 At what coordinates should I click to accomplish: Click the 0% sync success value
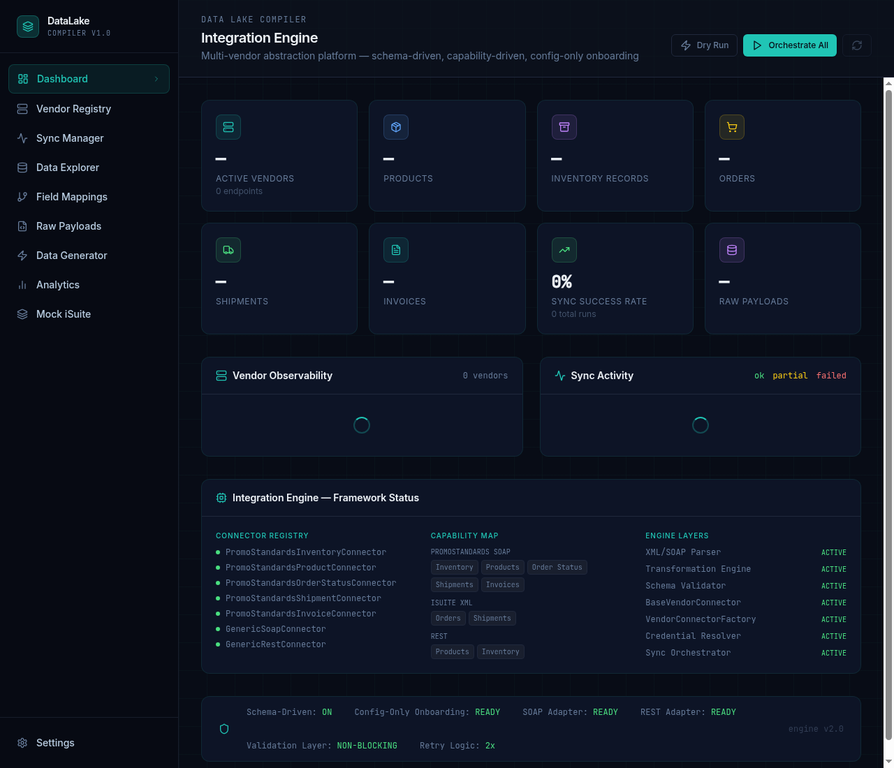pos(561,282)
